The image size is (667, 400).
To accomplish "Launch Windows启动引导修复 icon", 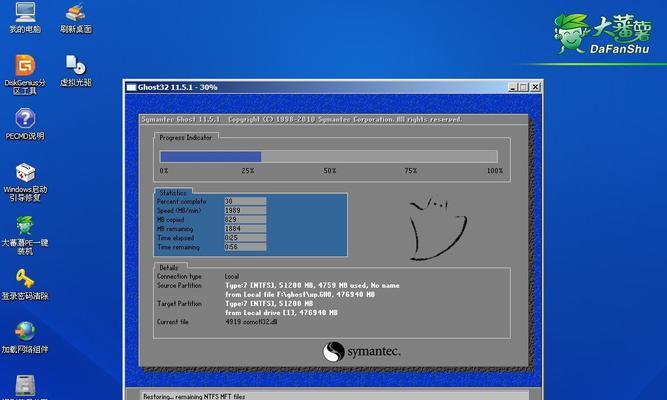I will tap(25, 182).
